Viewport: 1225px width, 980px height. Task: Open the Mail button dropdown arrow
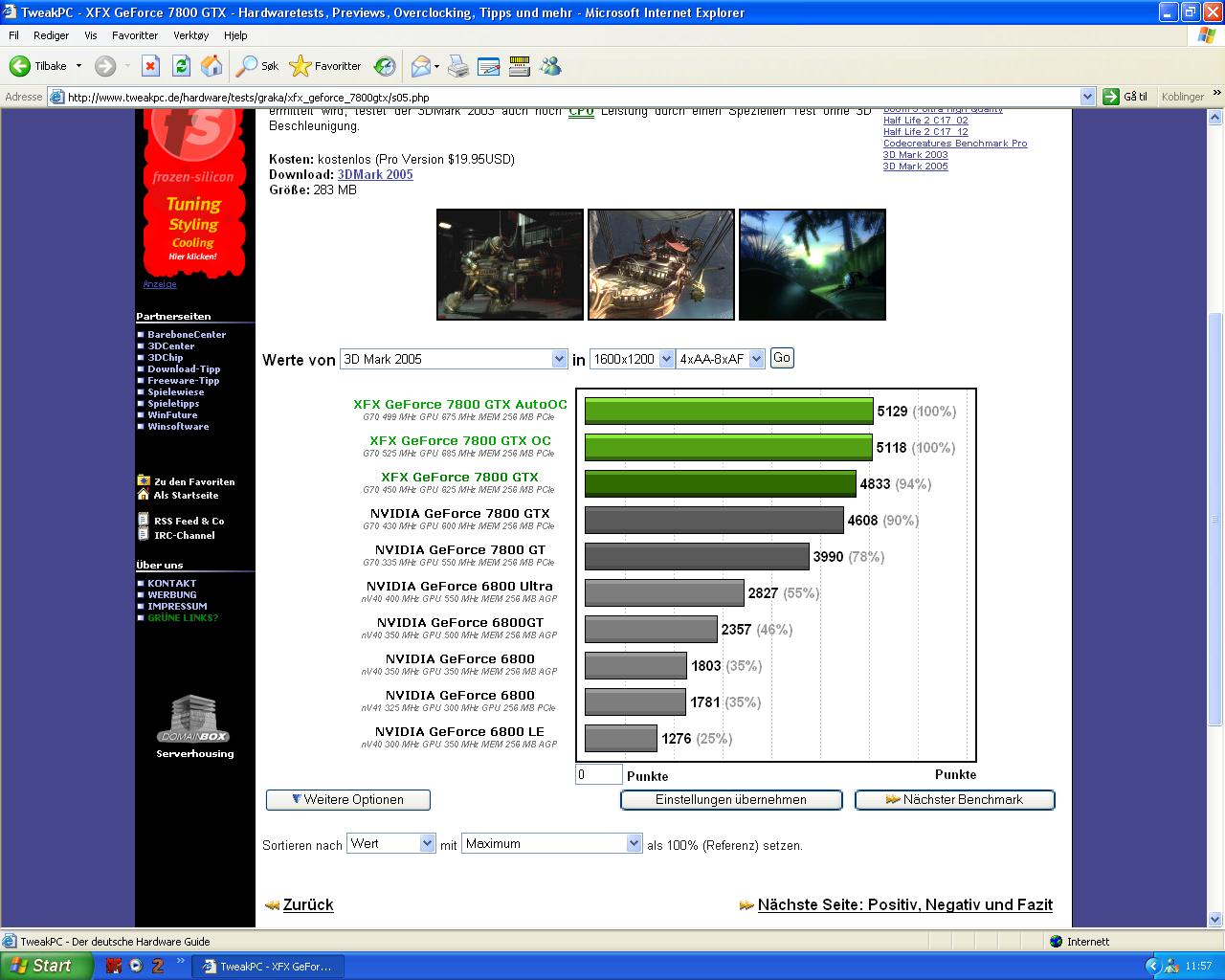(x=436, y=66)
